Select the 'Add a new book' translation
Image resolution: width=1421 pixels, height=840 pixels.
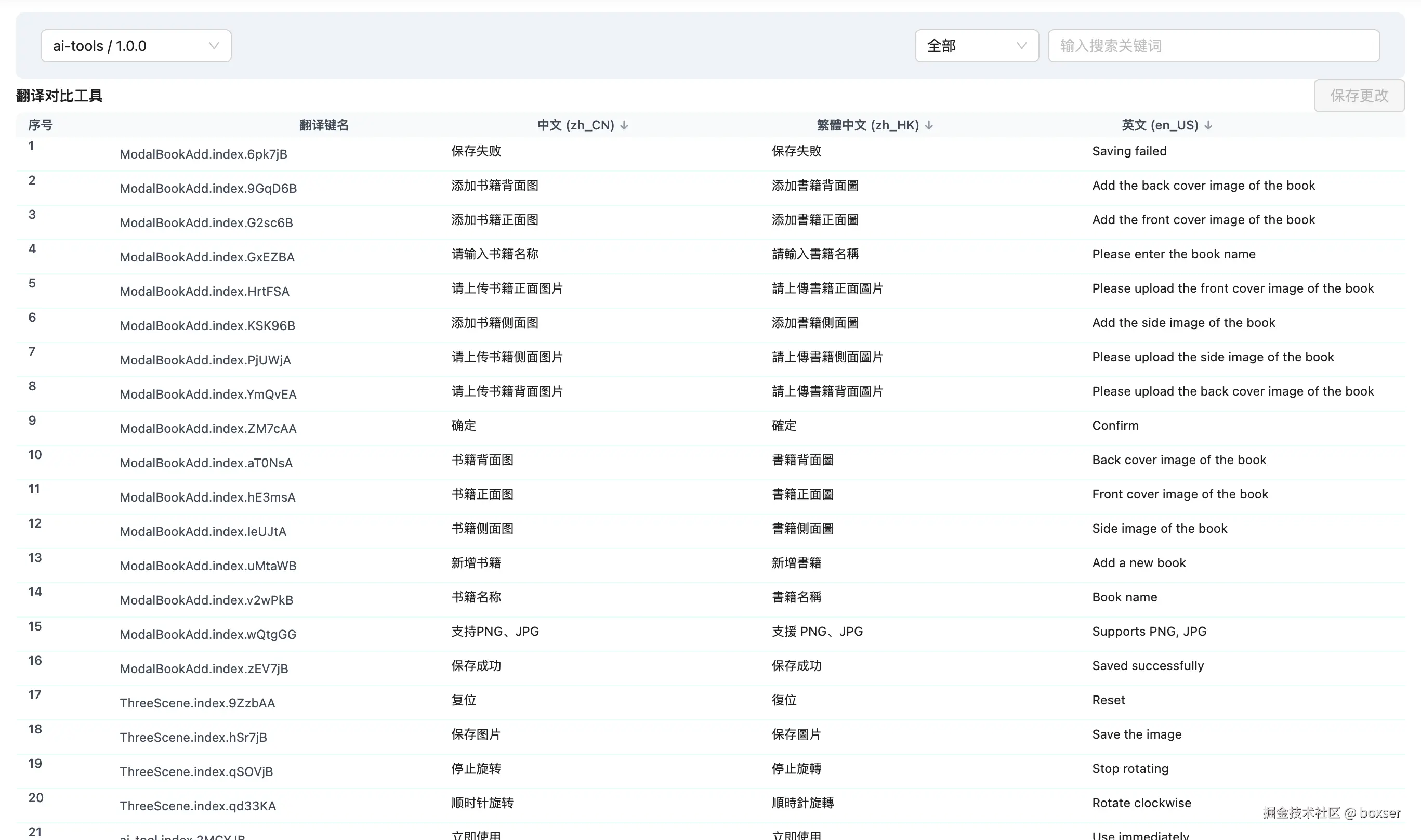click(1139, 562)
